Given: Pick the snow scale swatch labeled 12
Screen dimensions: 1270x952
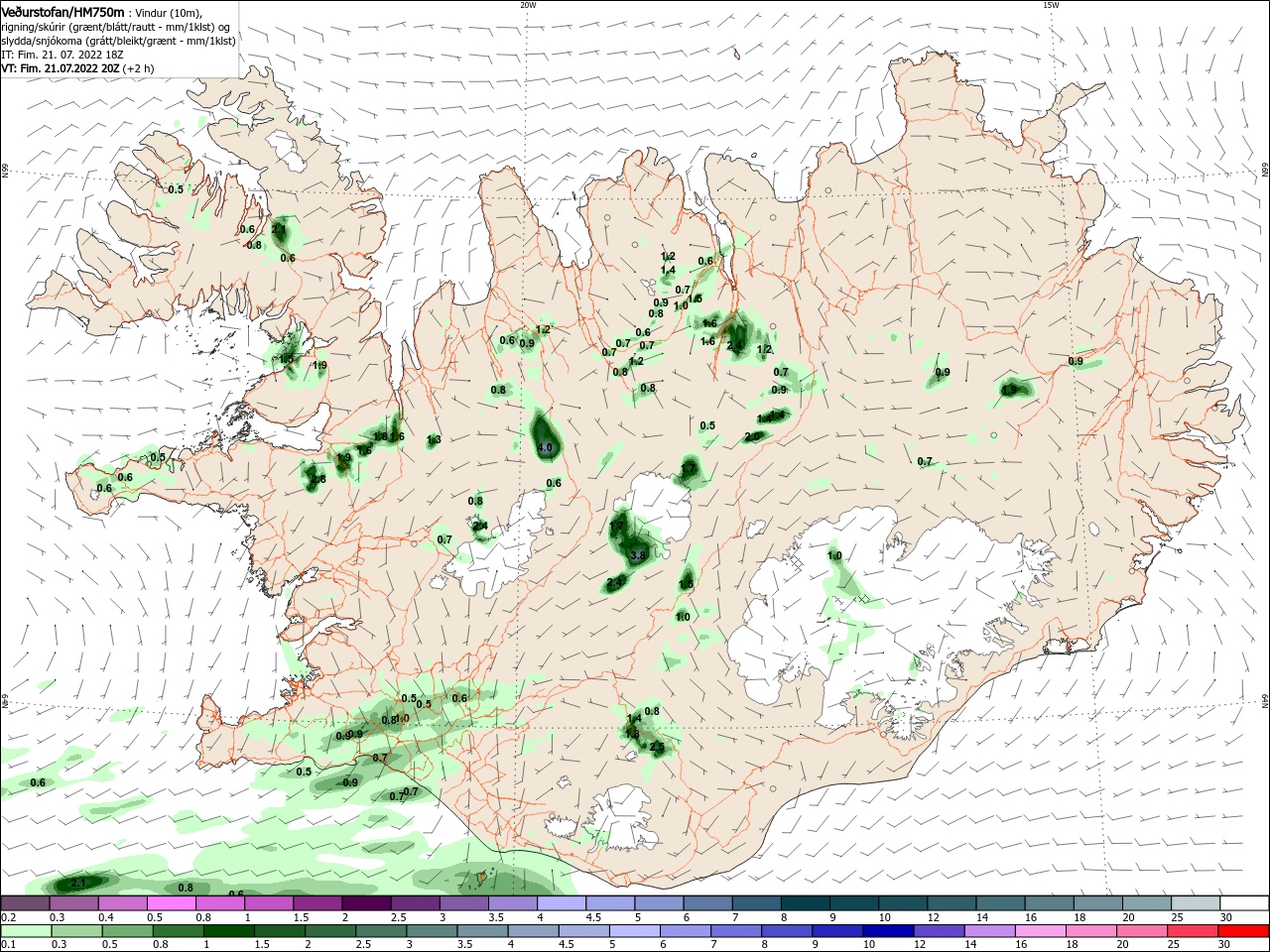Looking at the screenshot, I should point(952,903).
